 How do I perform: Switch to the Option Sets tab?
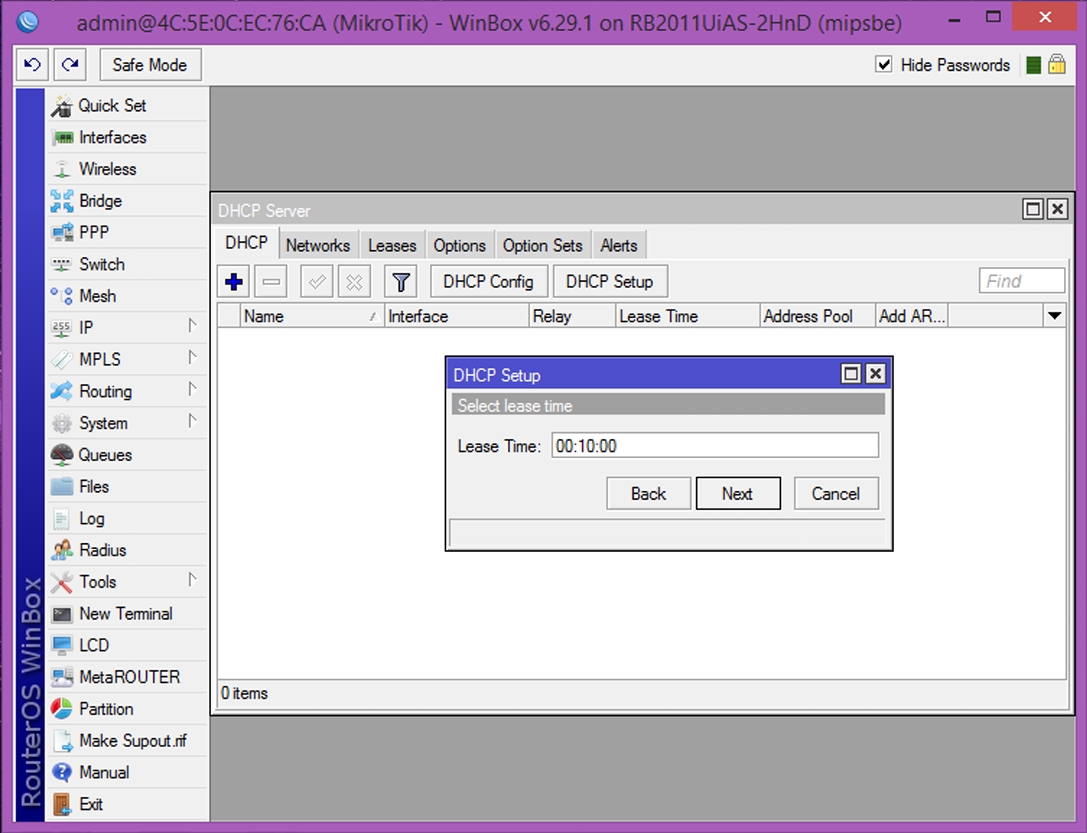click(x=543, y=245)
